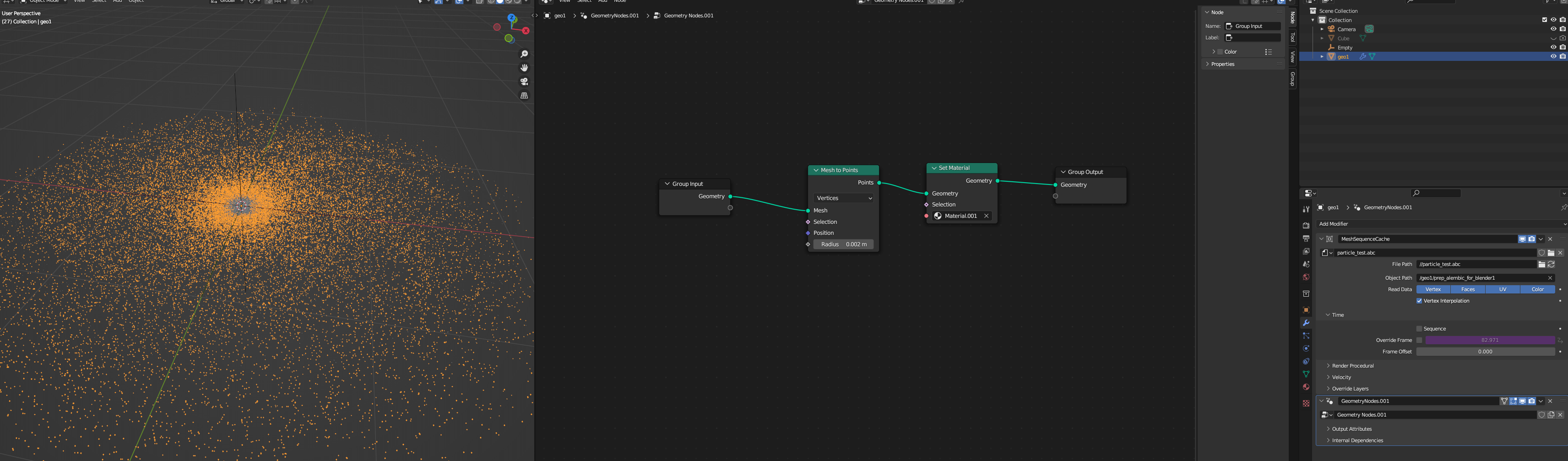
Task: Switch to orthographic grid view icon
Action: pyautogui.click(x=524, y=96)
